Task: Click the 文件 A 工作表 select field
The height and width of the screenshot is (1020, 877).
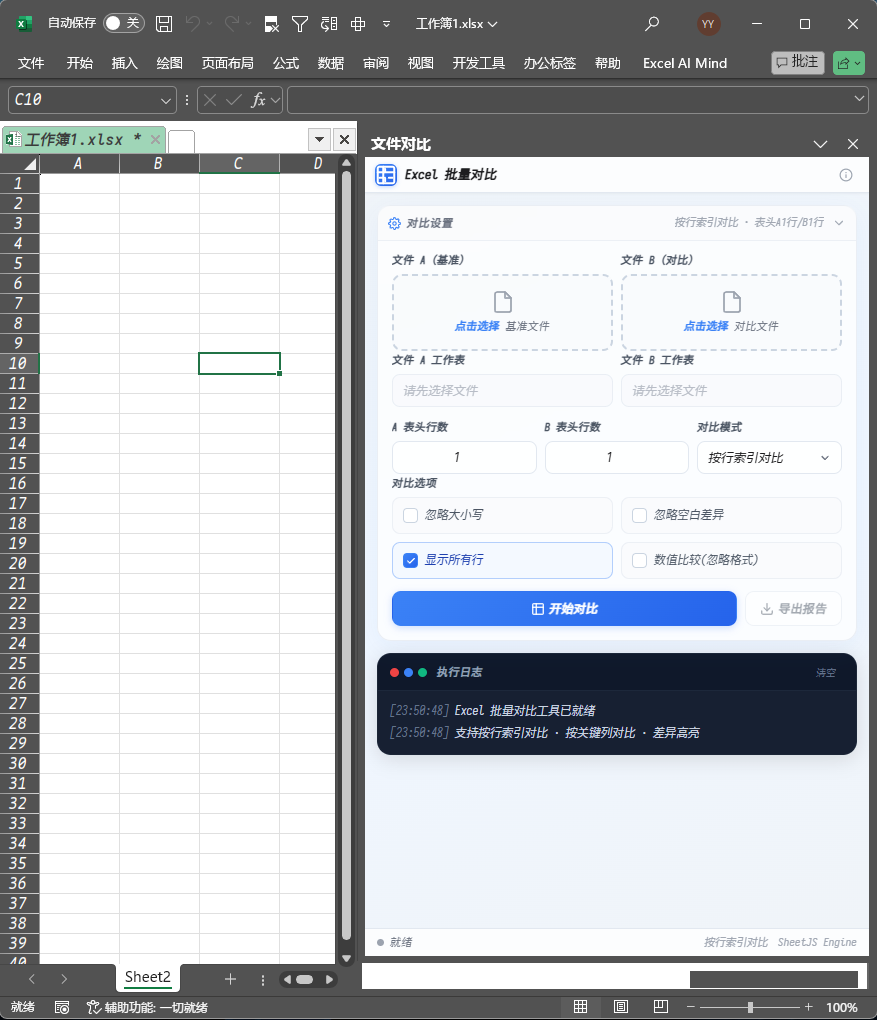Action: tap(502, 390)
